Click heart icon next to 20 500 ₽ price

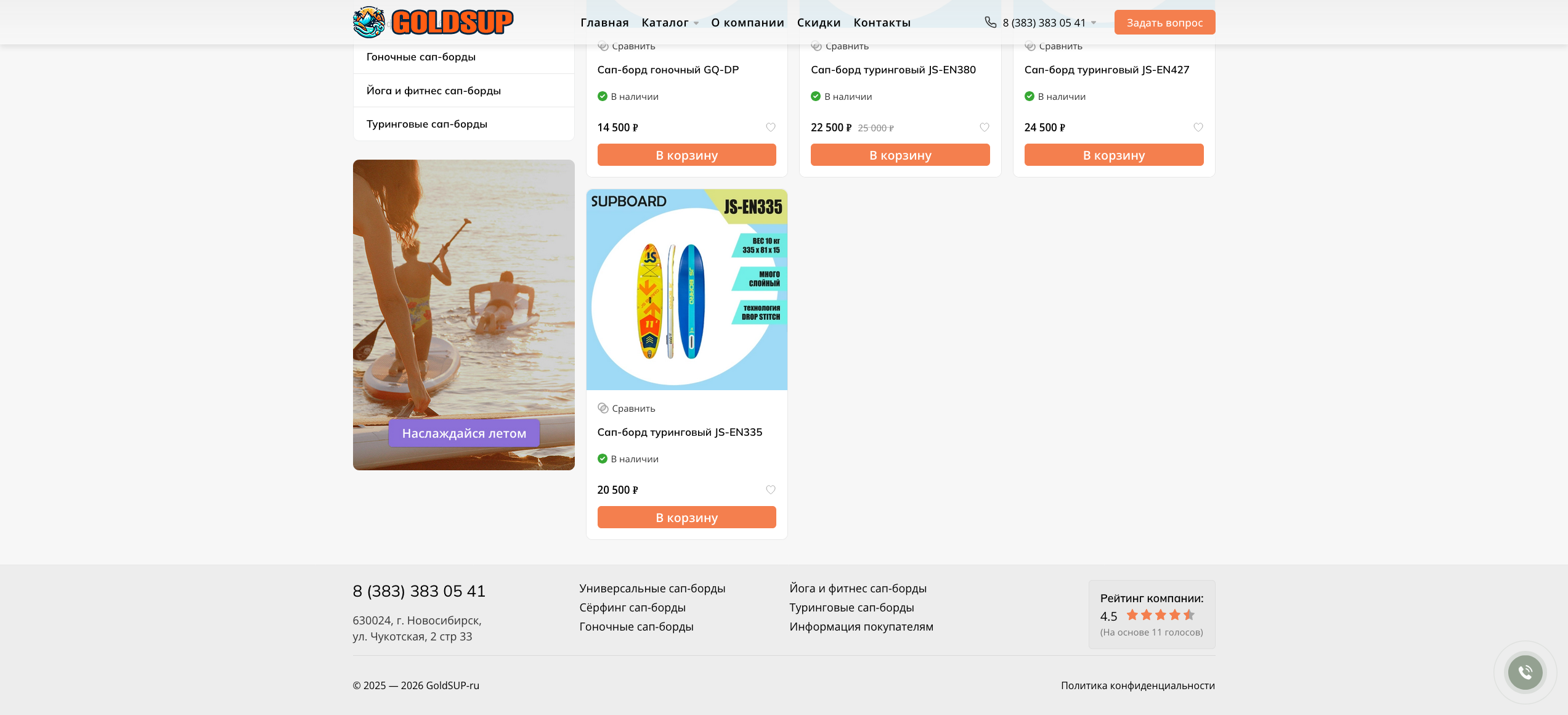(771, 490)
